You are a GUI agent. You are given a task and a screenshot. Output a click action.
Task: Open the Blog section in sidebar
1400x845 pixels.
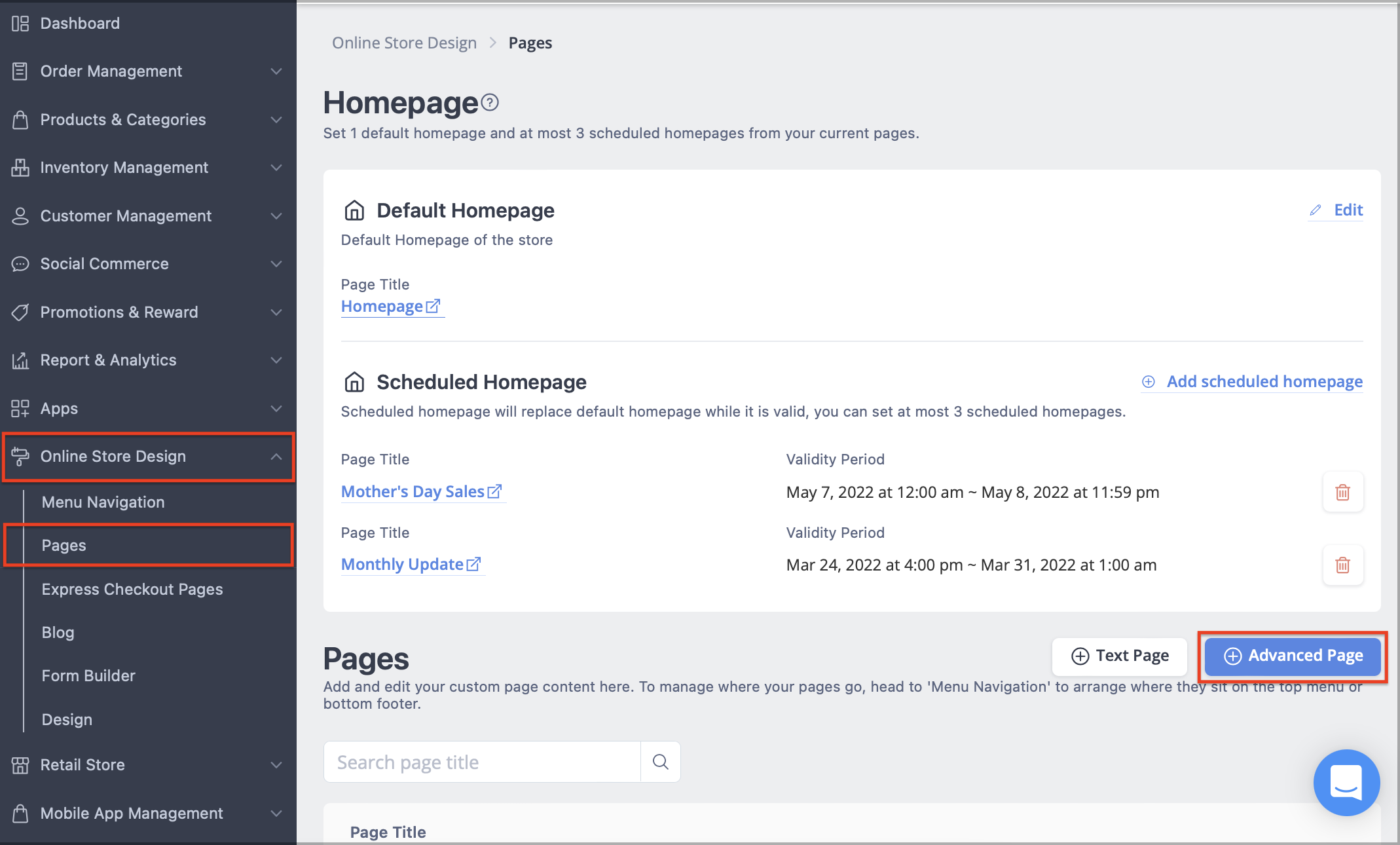coord(58,631)
